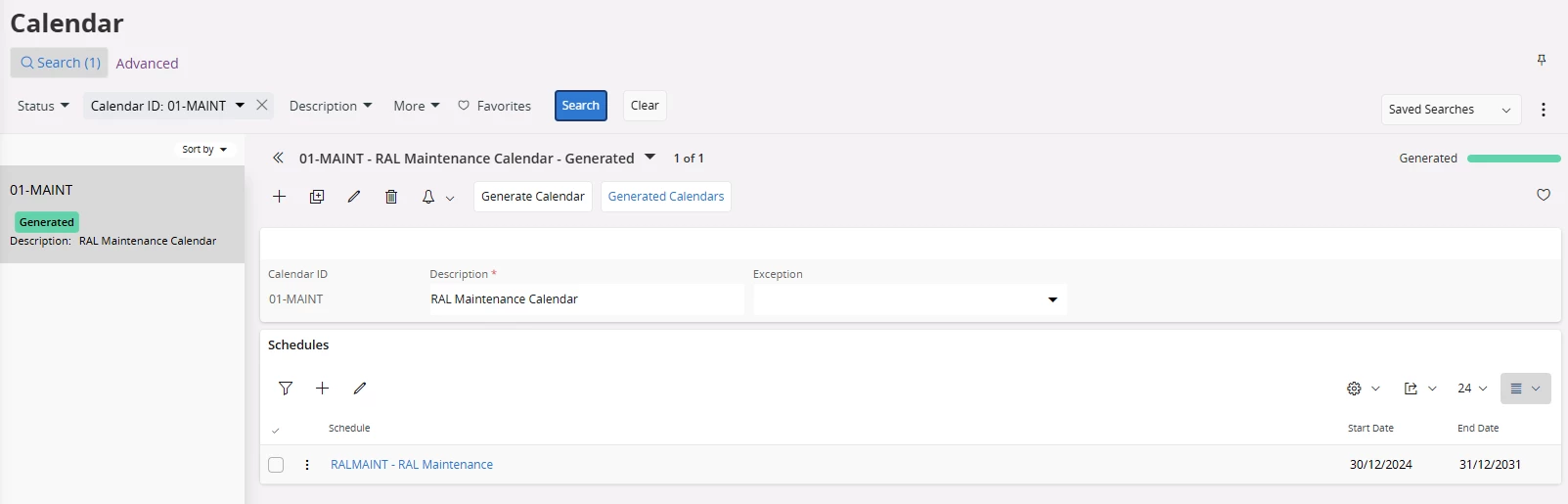The image size is (1568, 504).
Task: Click the Generate Calendar button
Action: pos(533,197)
